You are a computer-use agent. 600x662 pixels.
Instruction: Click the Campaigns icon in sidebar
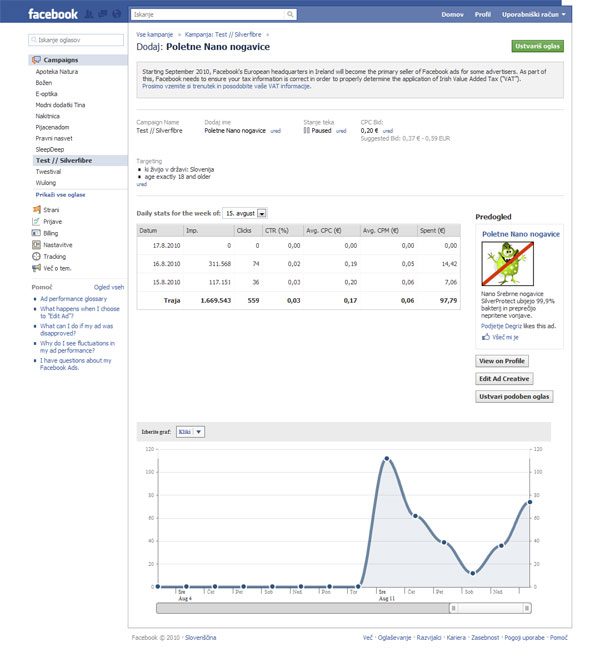37,60
